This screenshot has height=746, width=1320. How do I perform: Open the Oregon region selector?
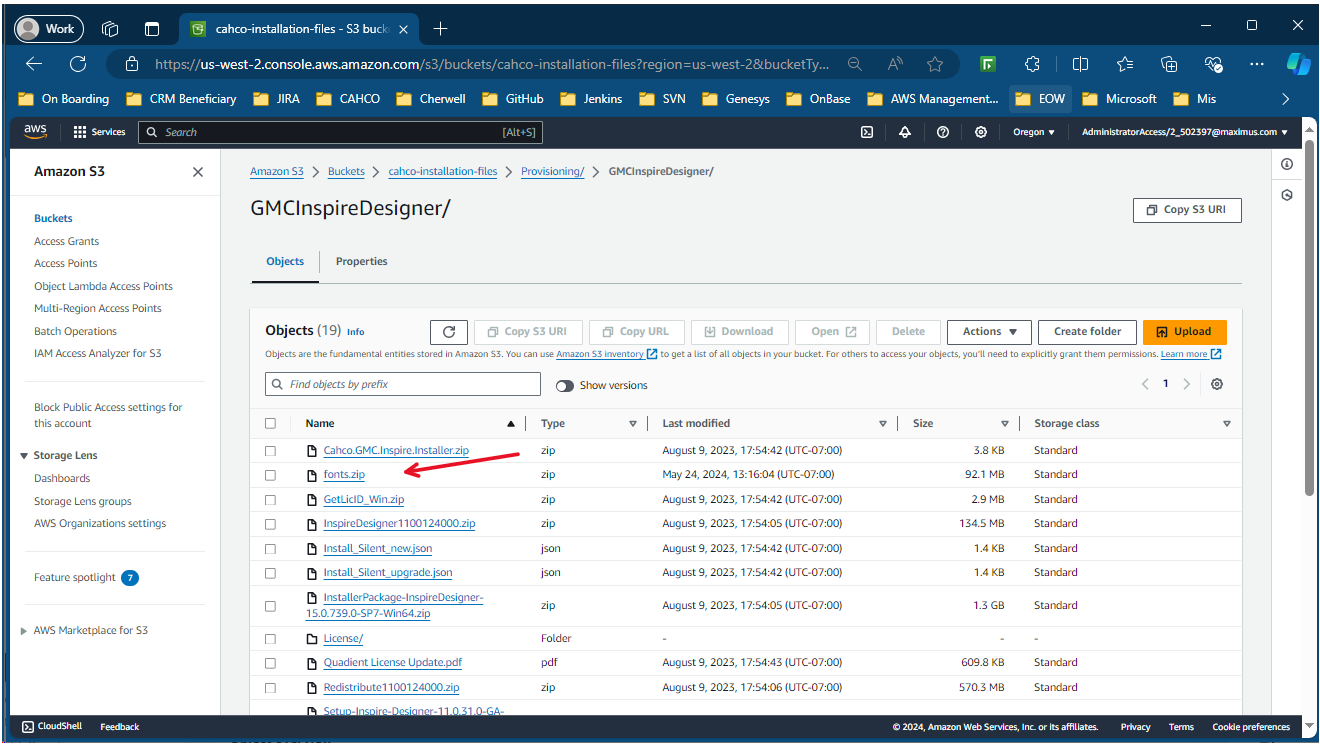tap(1034, 132)
